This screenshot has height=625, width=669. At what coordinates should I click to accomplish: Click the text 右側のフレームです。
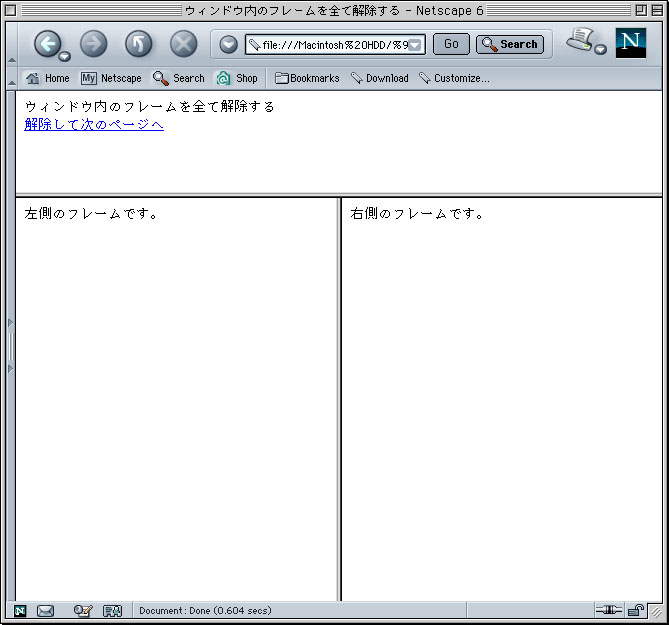tap(417, 213)
